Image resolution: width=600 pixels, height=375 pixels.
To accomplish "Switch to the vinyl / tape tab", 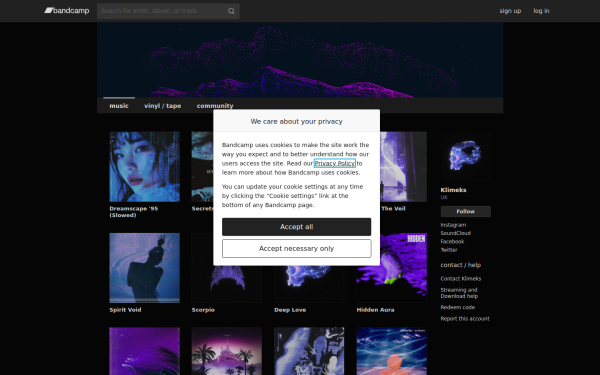I will [x=163, y=106].
